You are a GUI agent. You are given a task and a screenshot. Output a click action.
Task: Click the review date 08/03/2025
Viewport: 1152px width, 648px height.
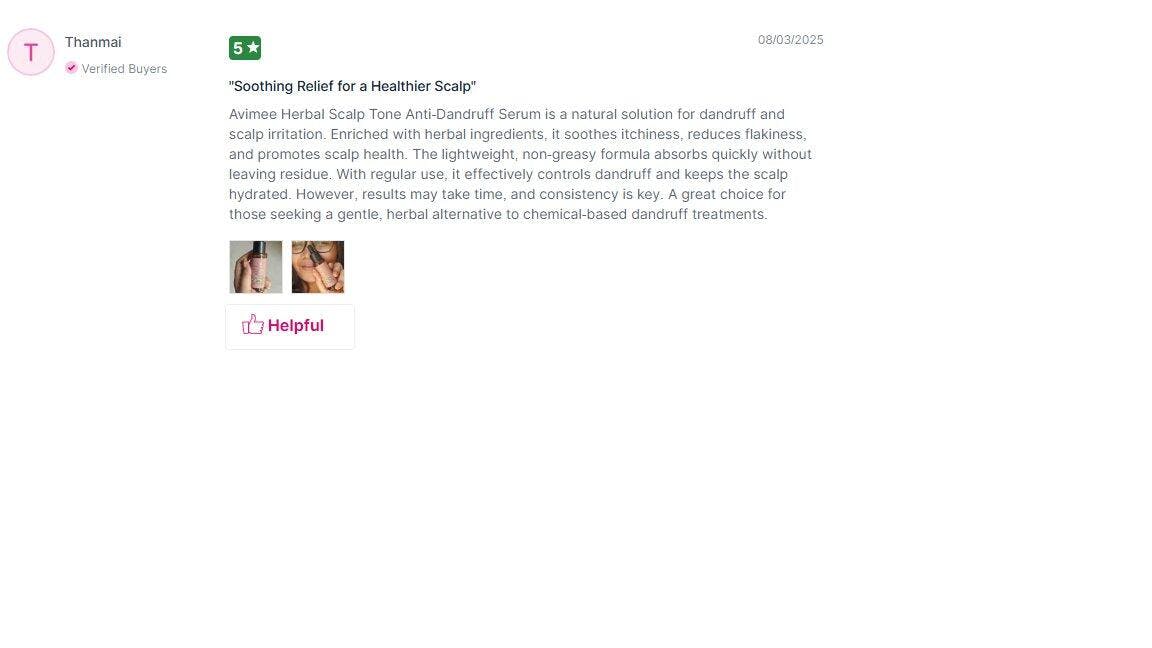click(x=791, y=40)
